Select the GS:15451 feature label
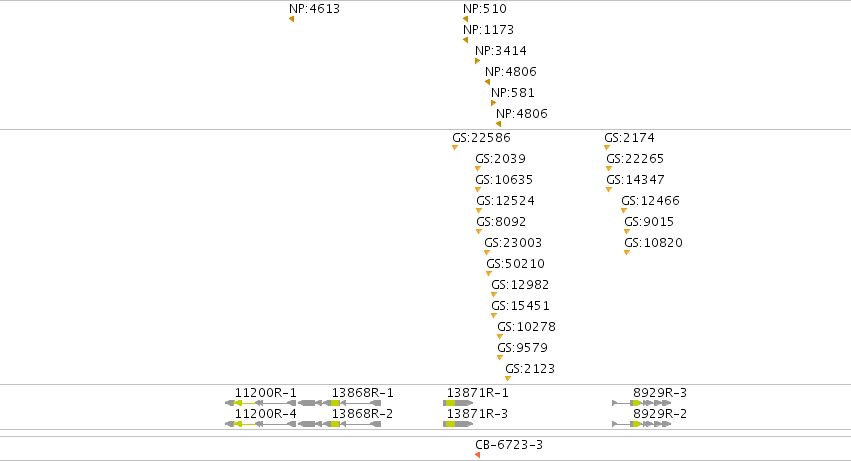The image size is (851, 461). click(520, 306)
